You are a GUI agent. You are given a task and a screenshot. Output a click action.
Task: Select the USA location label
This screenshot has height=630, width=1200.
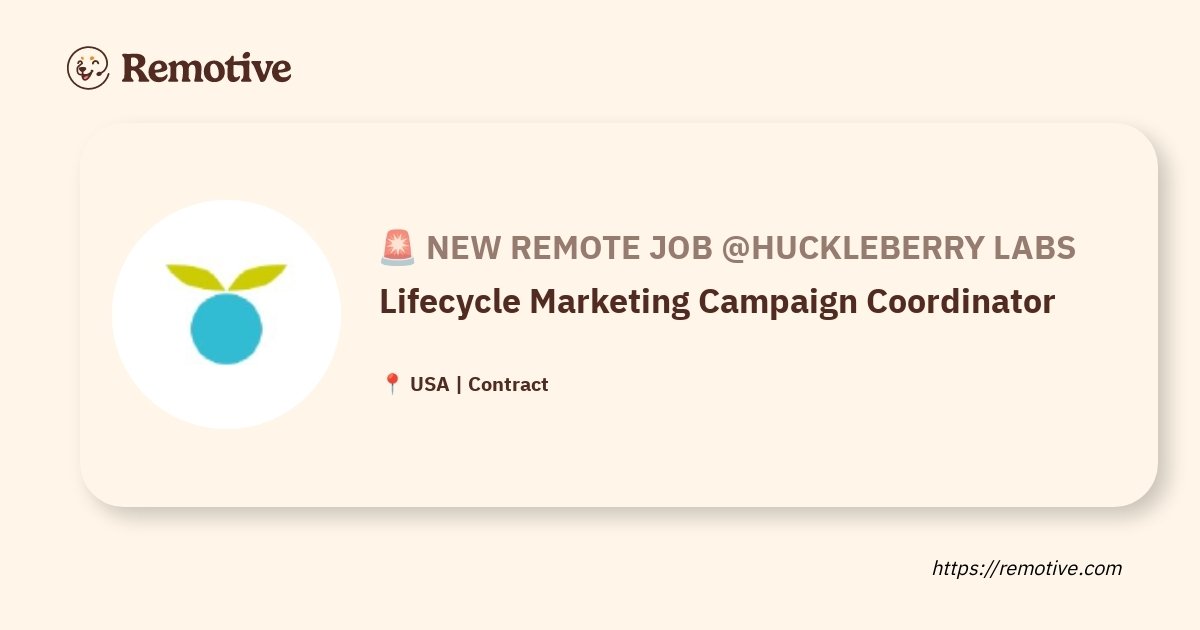430,384
